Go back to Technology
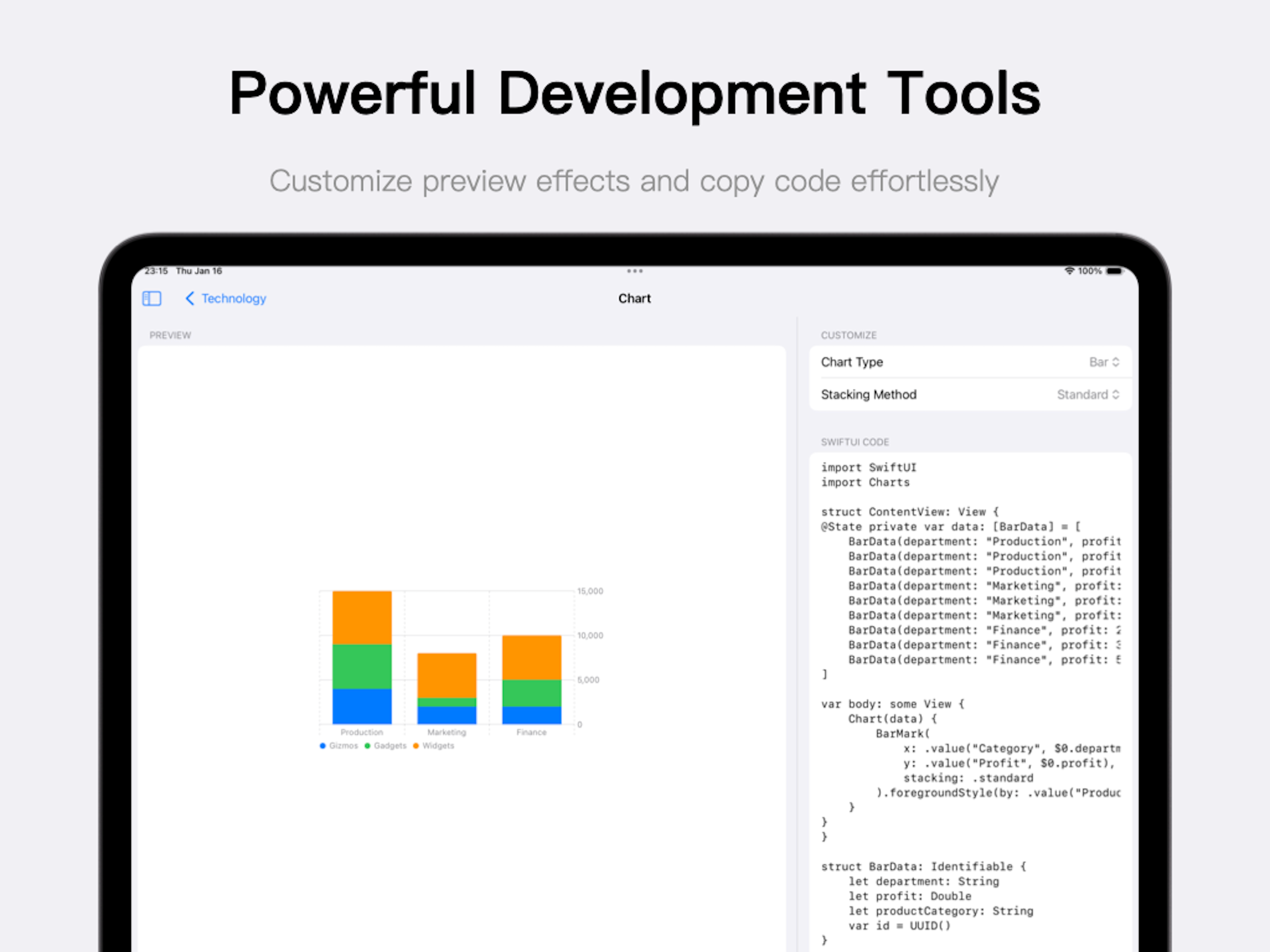Viewport: 1270px width, 952px height. 233,298
